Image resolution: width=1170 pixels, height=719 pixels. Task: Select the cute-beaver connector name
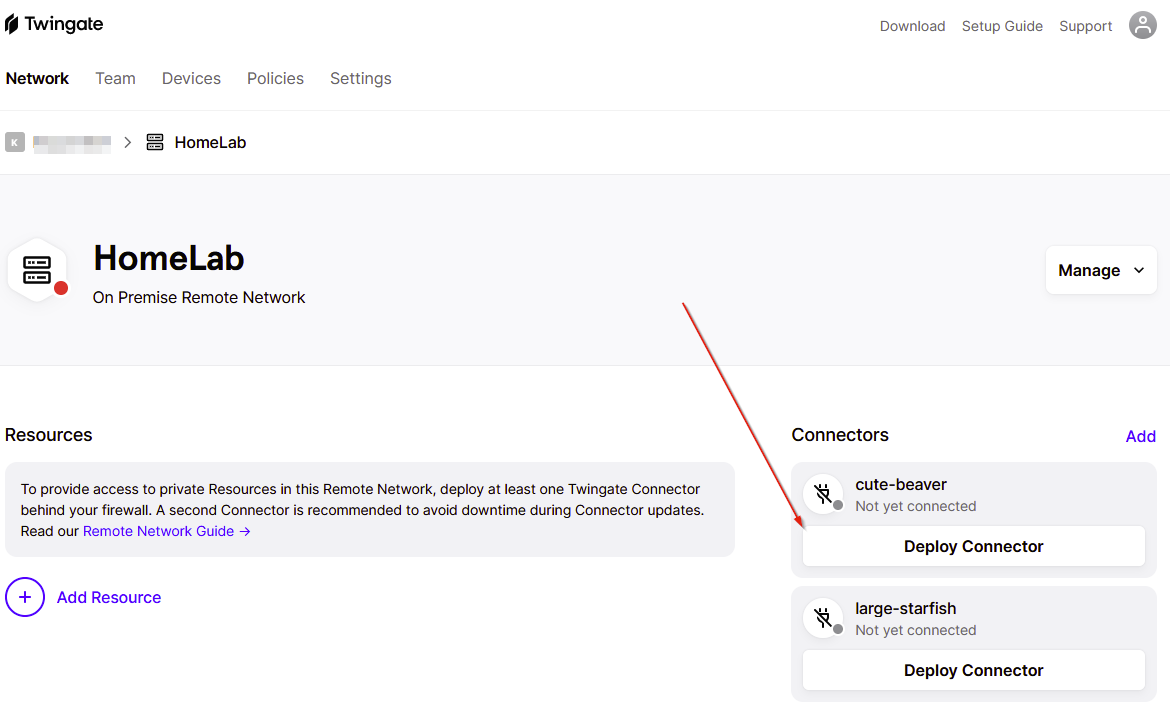(901, 484)
